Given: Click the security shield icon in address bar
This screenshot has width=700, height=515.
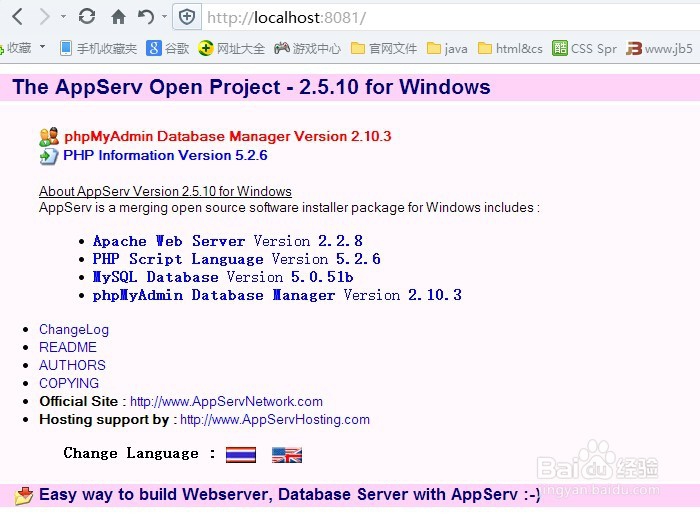Looking at the screenshot, I should click(187, 17).
